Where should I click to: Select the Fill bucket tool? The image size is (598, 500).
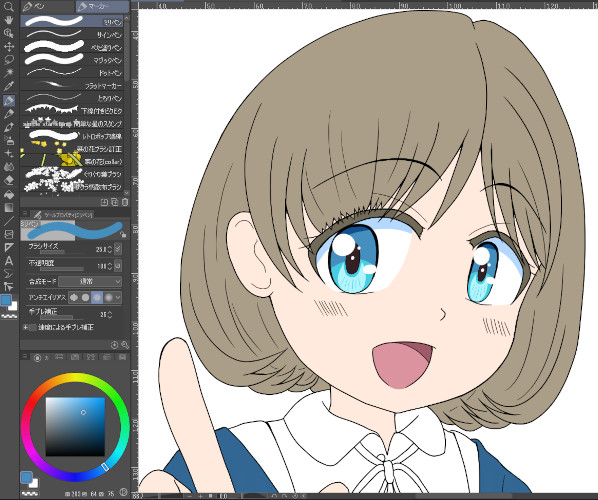click(x=8, y=194)
